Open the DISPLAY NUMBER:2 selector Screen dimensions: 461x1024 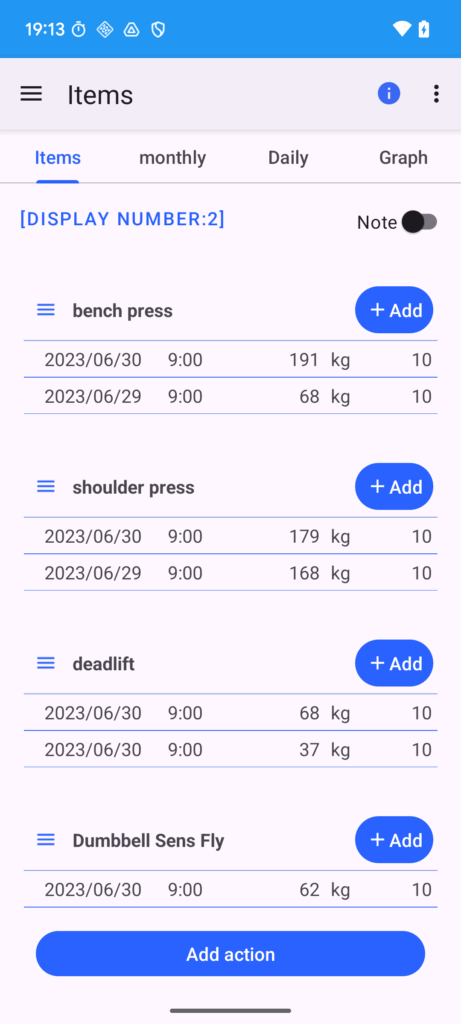click(122, 219)
